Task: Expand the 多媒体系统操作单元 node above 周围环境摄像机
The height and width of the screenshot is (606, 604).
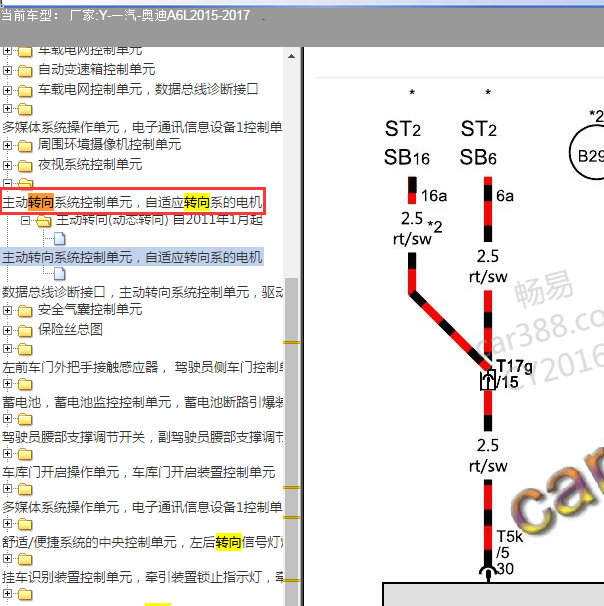Action: click(7, 108)
